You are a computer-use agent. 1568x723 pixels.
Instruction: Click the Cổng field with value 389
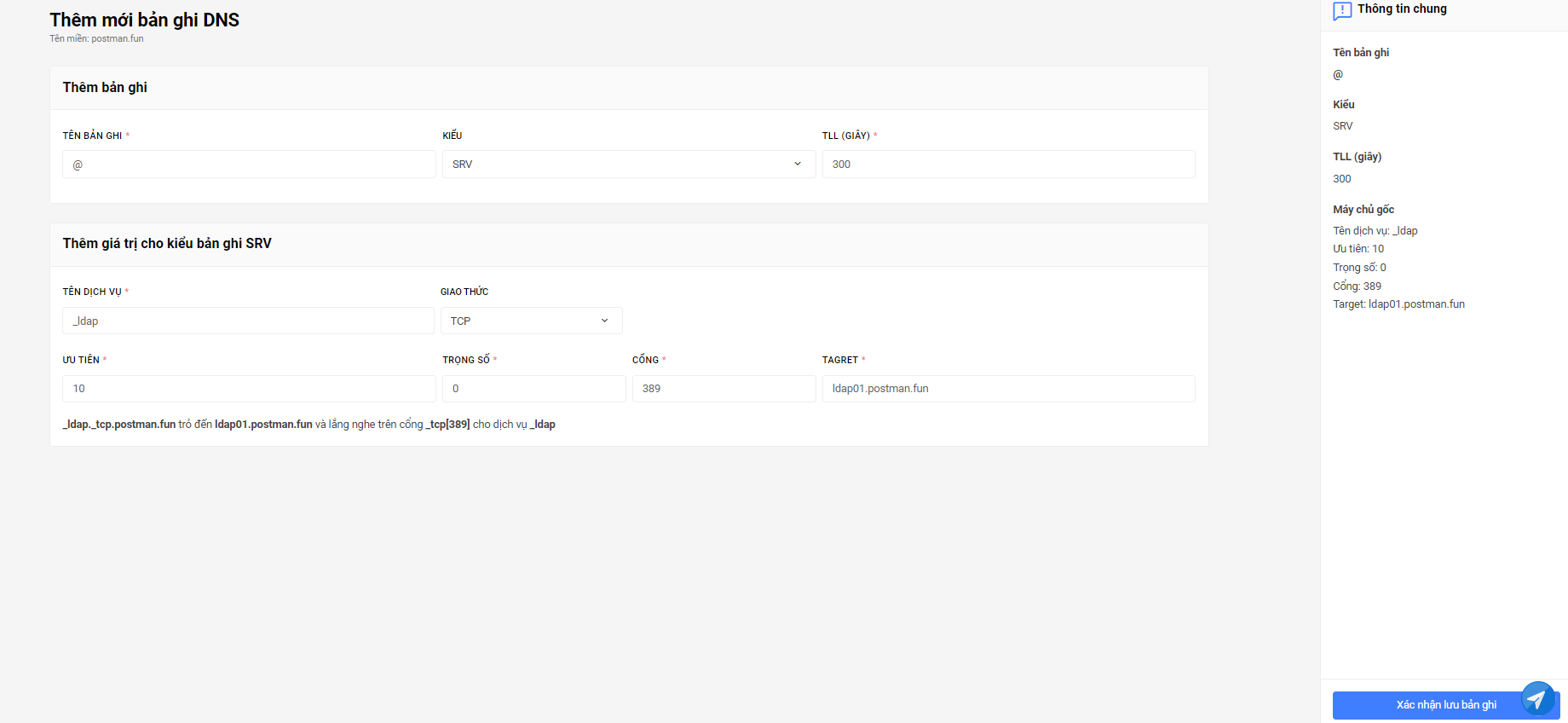coord(724,389)
